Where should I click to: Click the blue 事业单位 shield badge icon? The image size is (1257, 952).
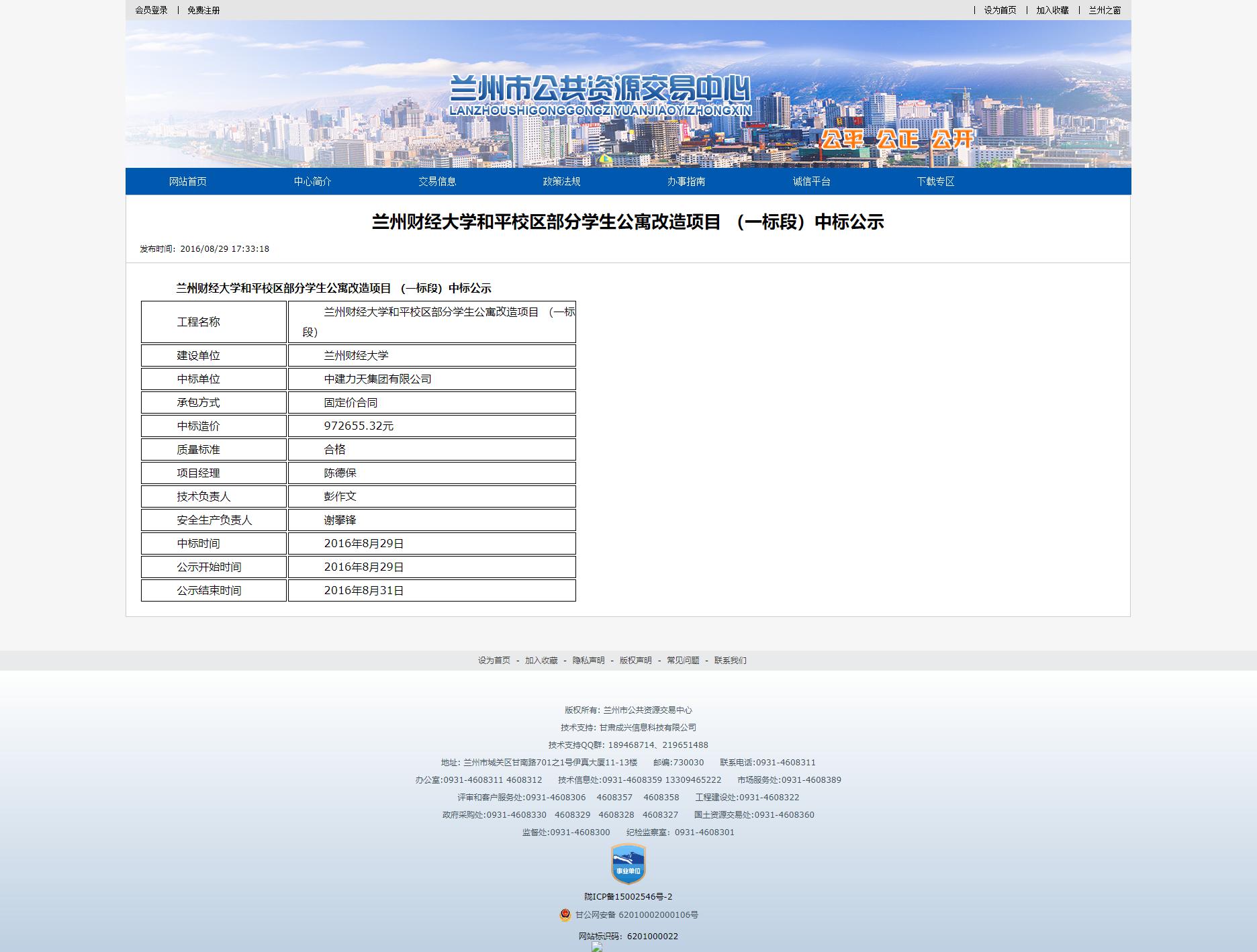tap(628, 864)
